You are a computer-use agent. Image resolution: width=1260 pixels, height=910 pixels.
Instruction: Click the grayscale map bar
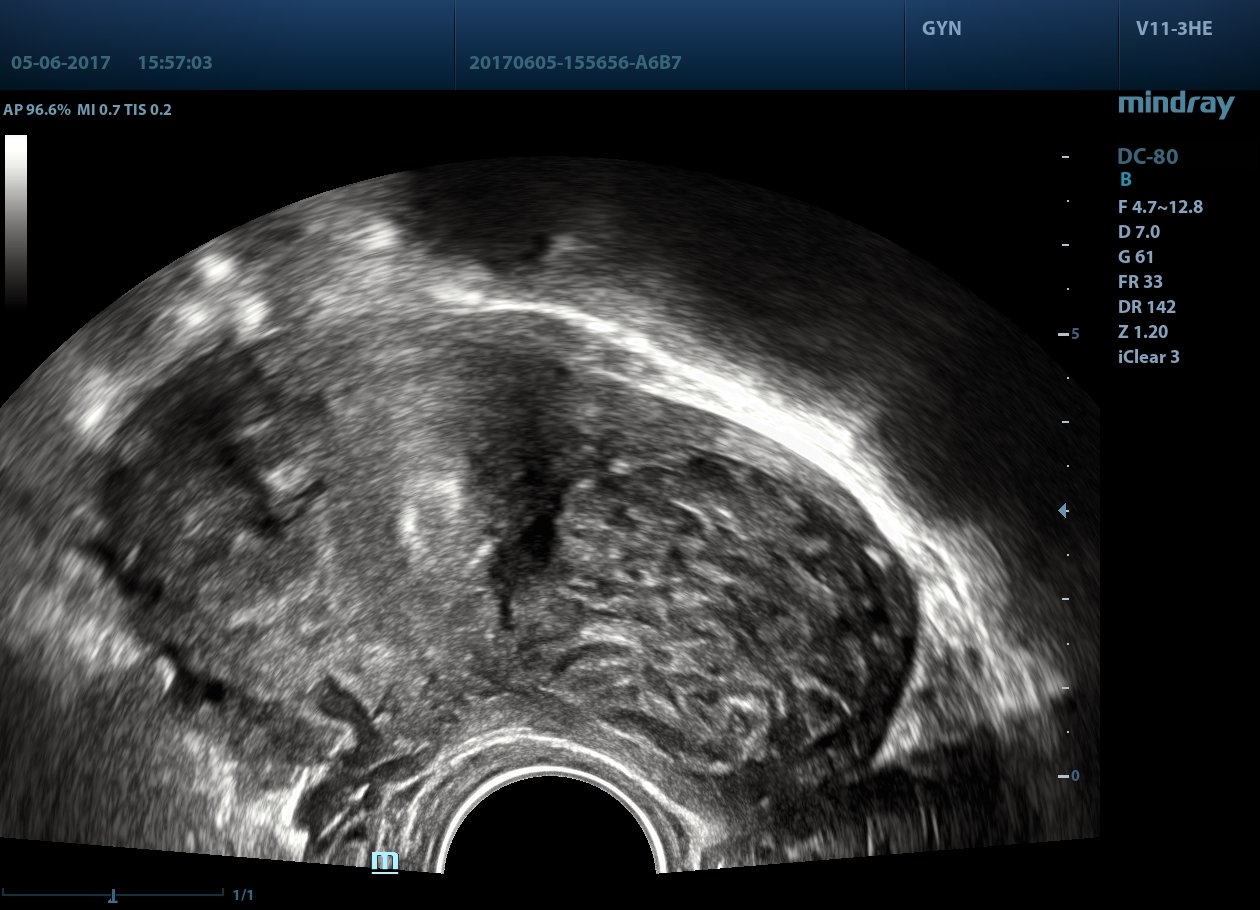(x=16, y=220)
